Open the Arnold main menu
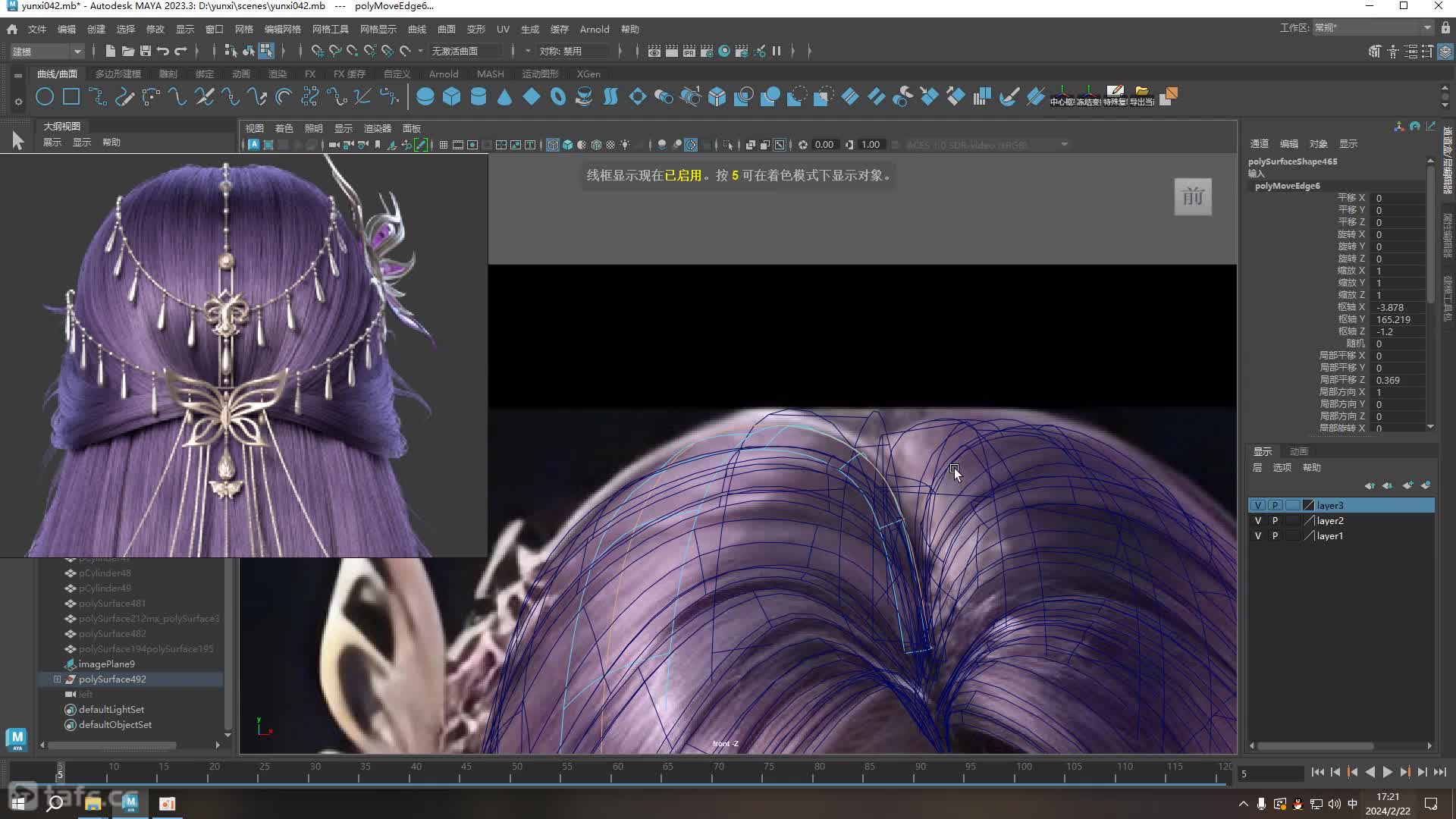 [x=595, y=29]
